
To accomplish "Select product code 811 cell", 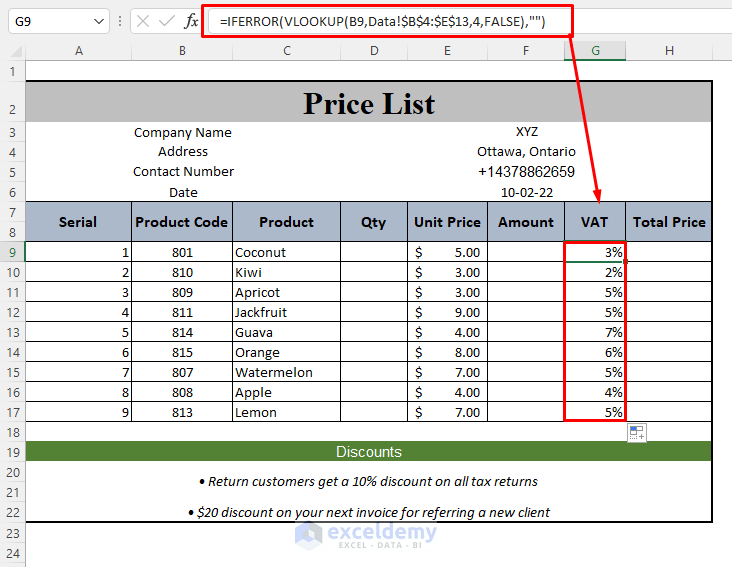I will [182, 313].
